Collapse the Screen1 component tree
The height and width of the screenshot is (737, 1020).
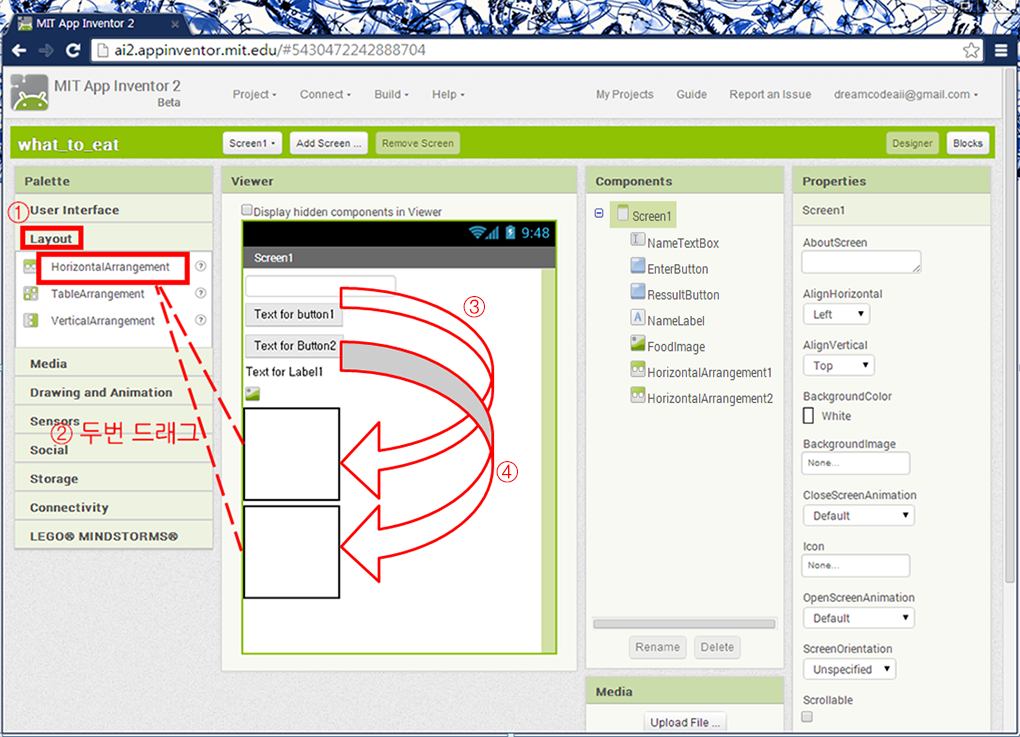pyautogui.click(x=599, y=213)
